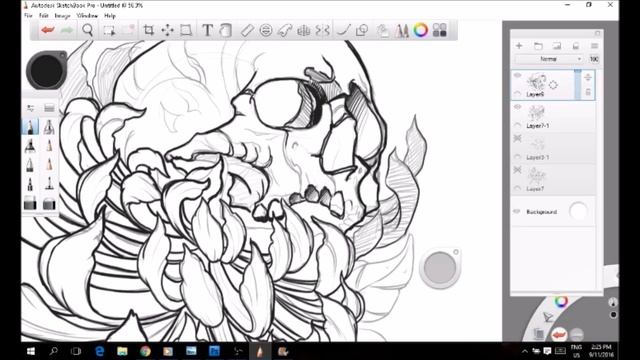Image resolution: width=640 pixels, height=360 pixels.
Task: Toggle Background layer visibility eye
Action: click(517, 211)
